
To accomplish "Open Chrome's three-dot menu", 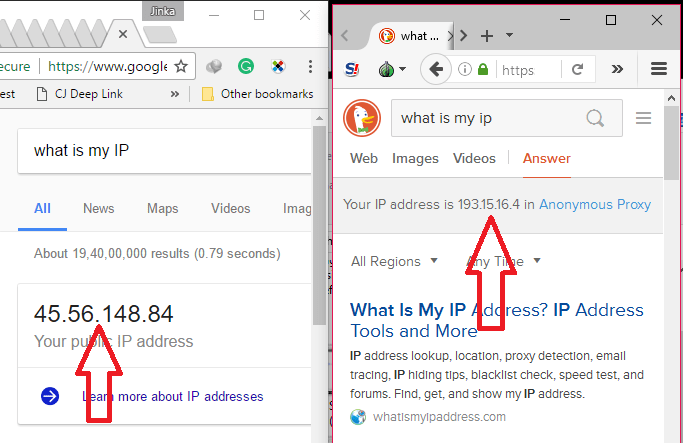I will tap(310, 67).
